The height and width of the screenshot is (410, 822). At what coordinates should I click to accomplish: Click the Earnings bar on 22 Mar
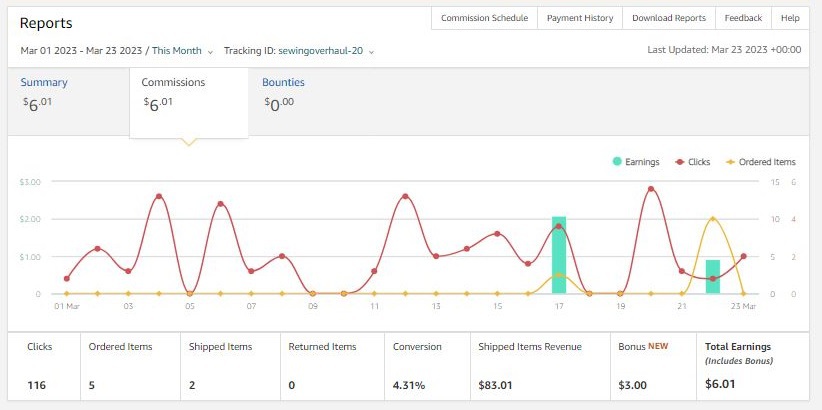point(712,277)
